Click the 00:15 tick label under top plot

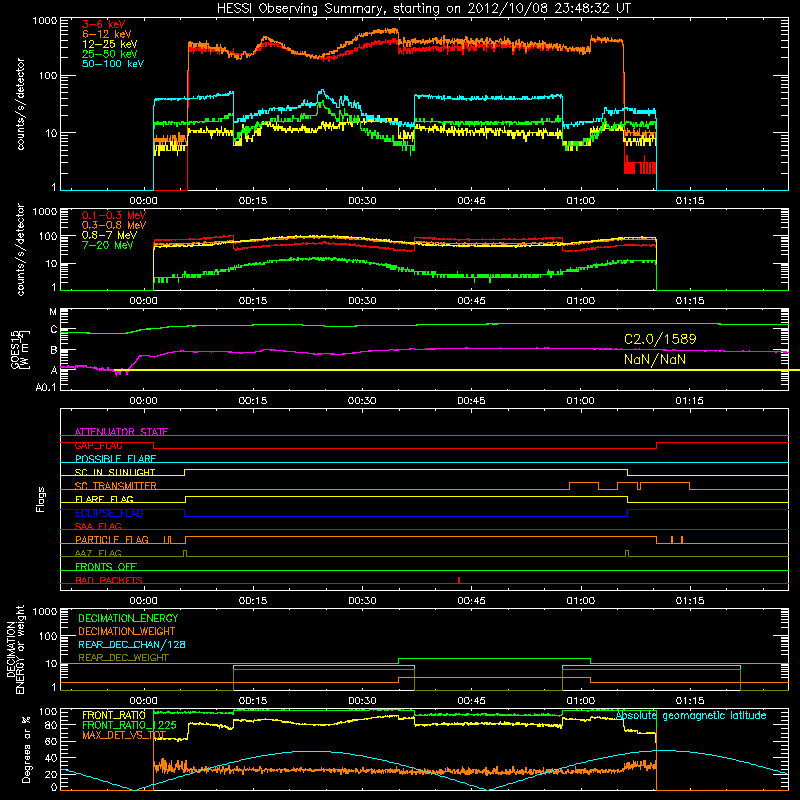[253, 201]
